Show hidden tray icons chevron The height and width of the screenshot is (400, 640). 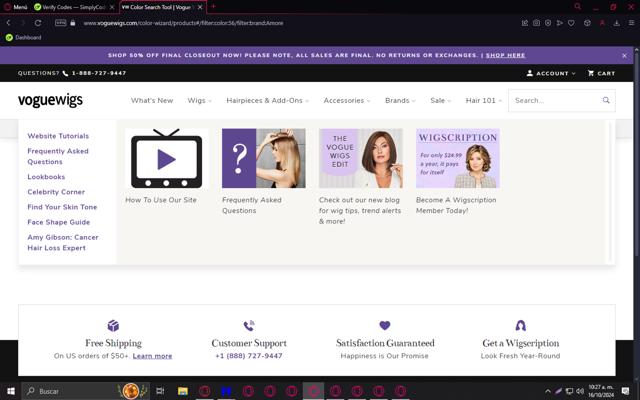point(548,391)
